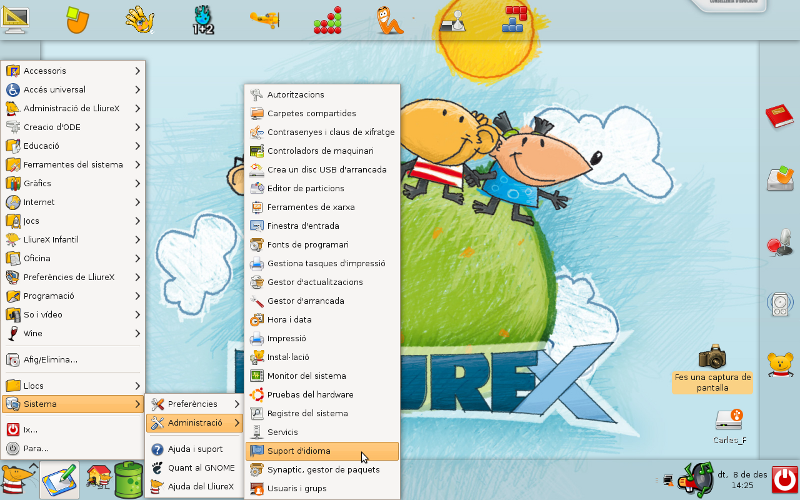Screen dimensions: 800x500
Task: Expand the Wine submenu
Action: pyautogui.click(x=73, y=333)
